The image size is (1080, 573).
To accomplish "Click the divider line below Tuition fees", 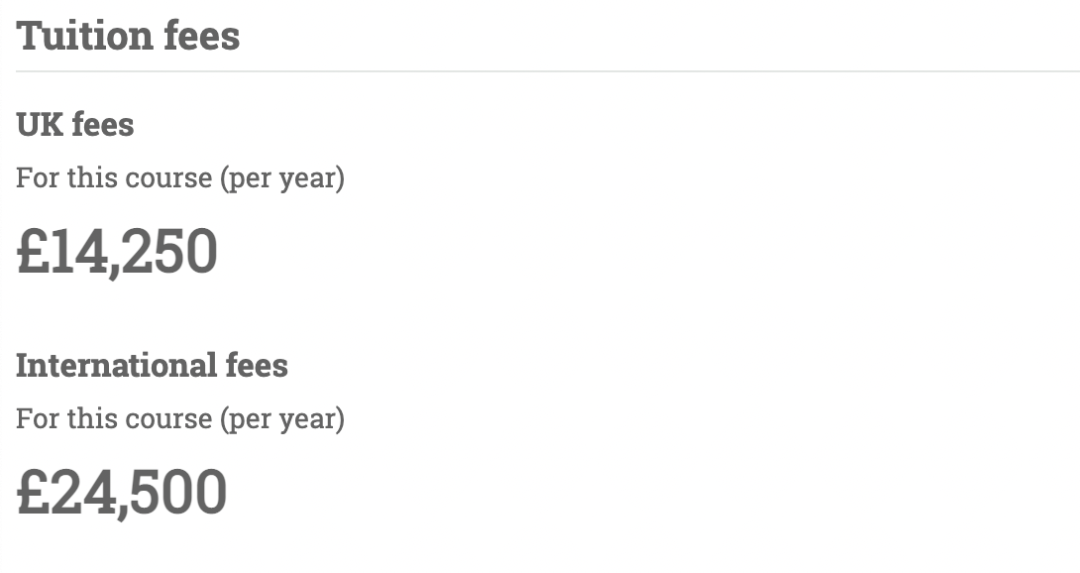I will [548, 71].
